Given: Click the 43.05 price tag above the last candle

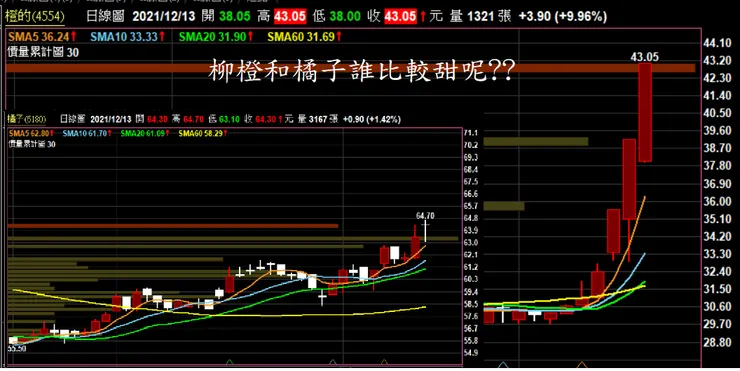Looking at the screenshot, I should click(x=645, y=57).
